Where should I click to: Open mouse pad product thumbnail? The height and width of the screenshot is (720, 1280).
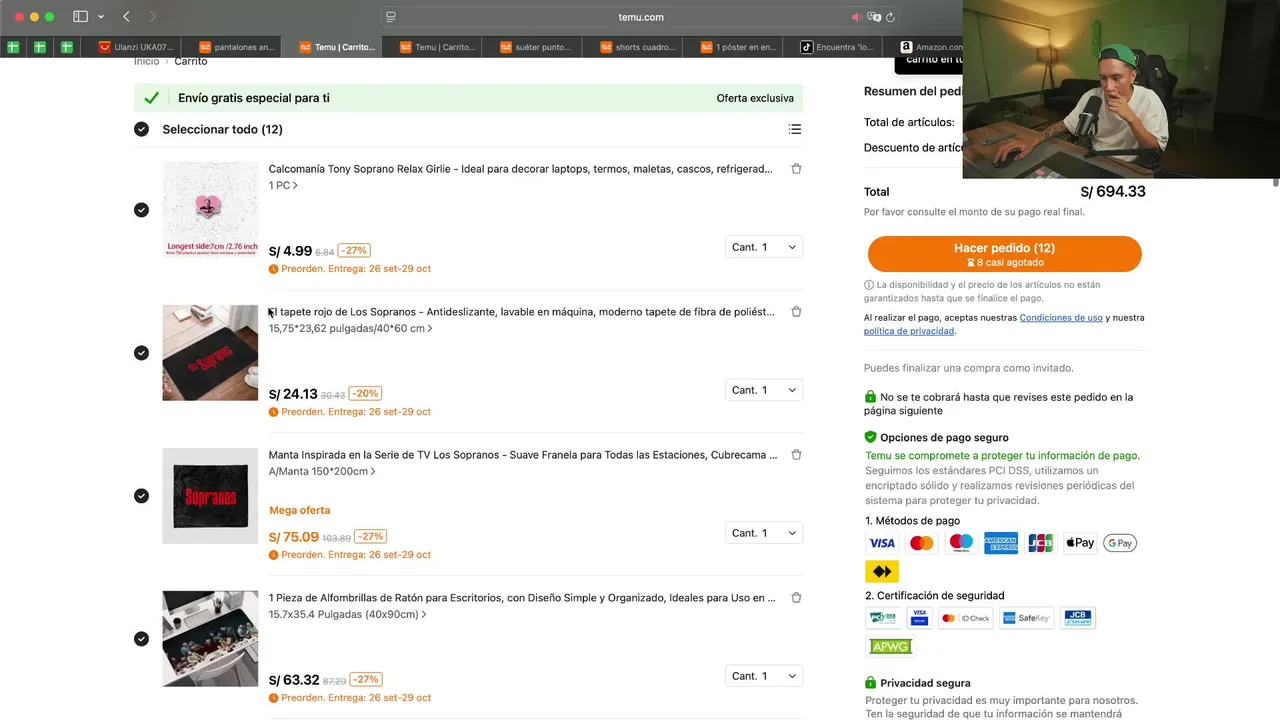[210, 639]
